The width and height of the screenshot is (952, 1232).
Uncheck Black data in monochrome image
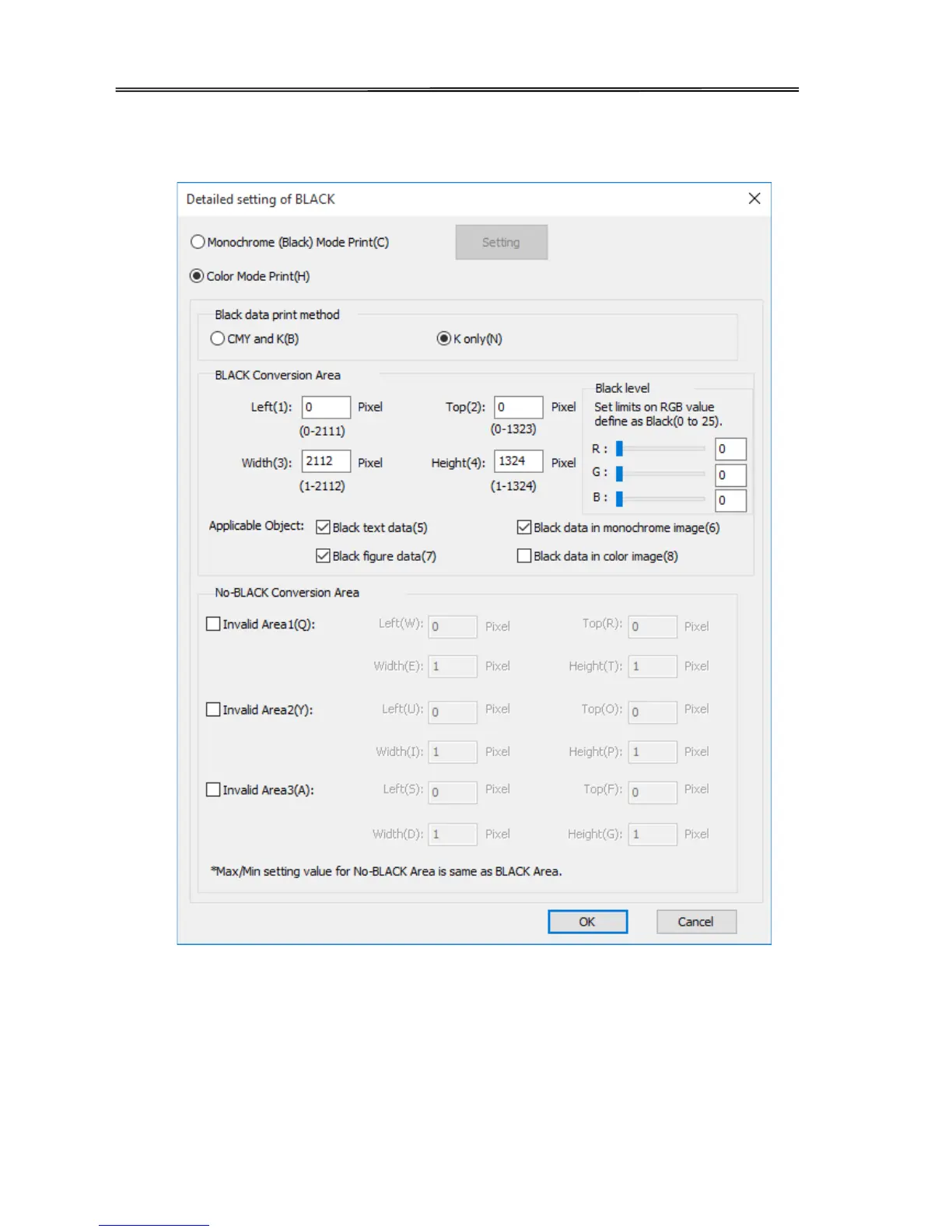(524, 527)
